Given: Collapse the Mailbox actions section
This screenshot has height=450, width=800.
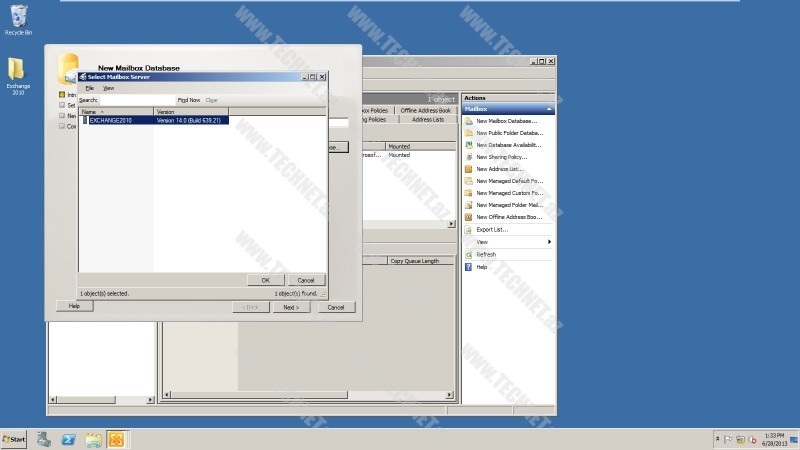Looking at the screenshot, I should [549, 109].
